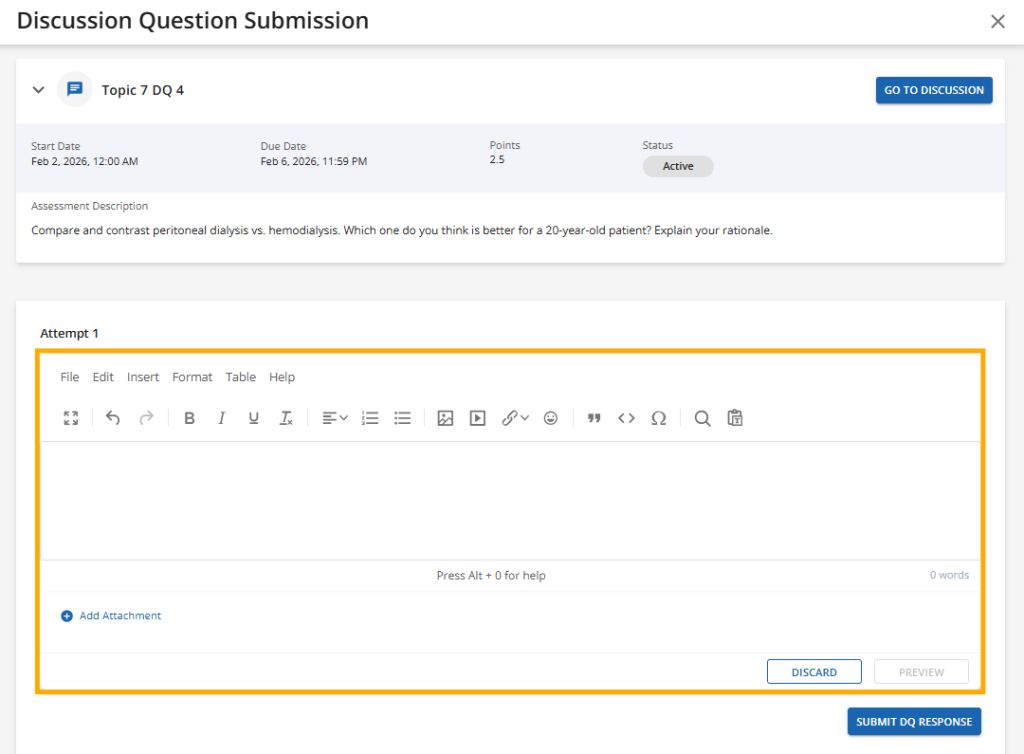This screenshot has width=1024, height=754.
Task: Toggle underline formatting
Action: (253, 418)
